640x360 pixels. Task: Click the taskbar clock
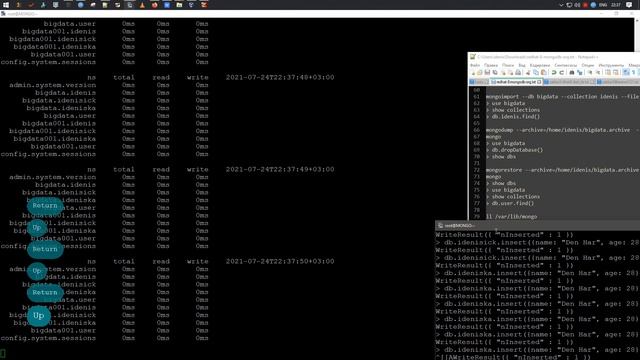point(616,5)
